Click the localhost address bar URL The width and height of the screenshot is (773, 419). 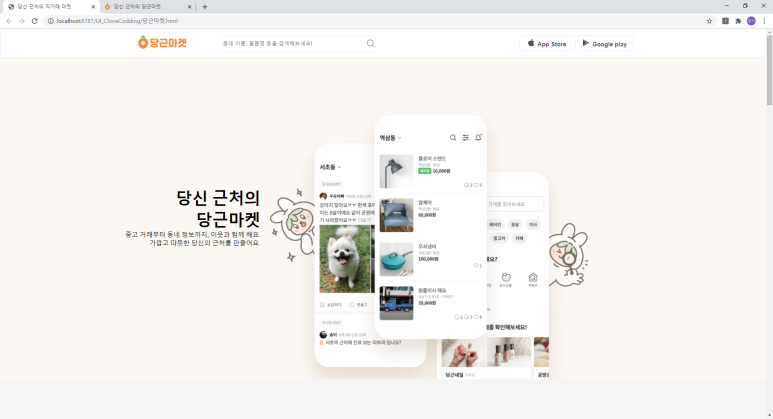[x=117, y=21]
